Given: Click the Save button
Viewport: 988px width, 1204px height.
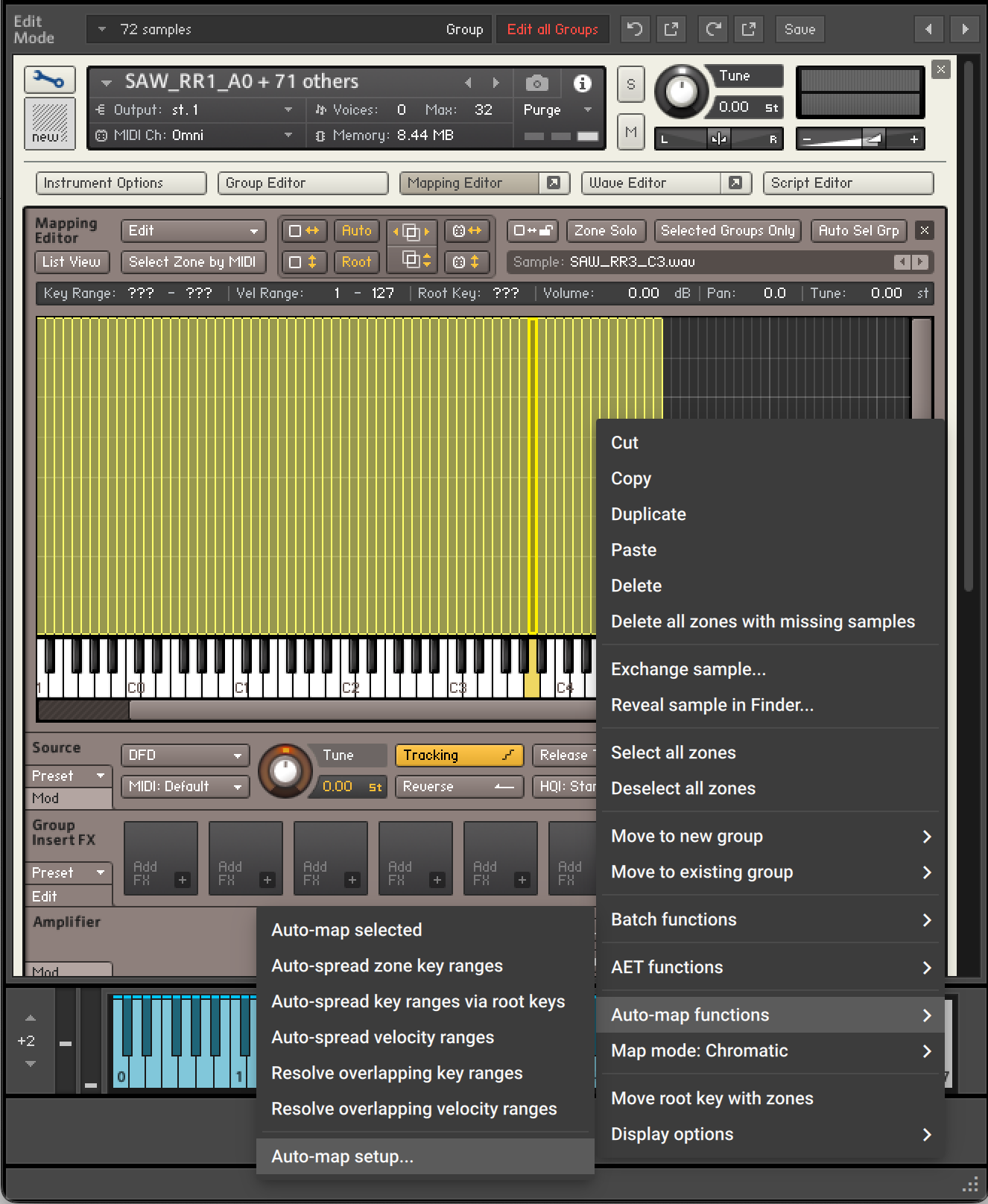Looking at the screenshot, I should click(799, 29).
